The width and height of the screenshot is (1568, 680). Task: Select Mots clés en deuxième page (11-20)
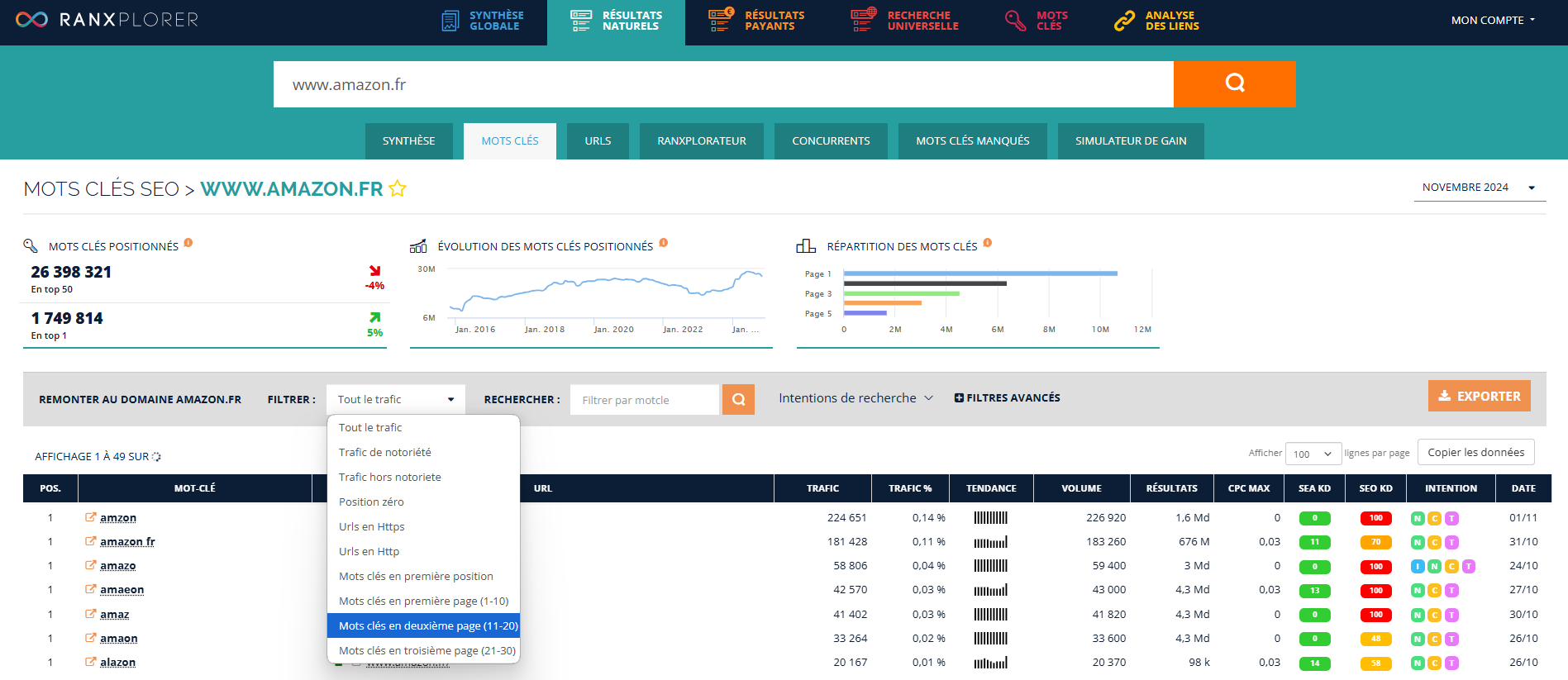(423, 625)
